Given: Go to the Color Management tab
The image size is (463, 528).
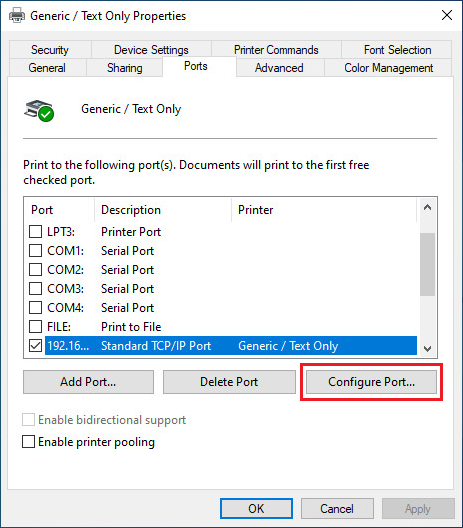Looking at the screenshot, I should point(388,68).
